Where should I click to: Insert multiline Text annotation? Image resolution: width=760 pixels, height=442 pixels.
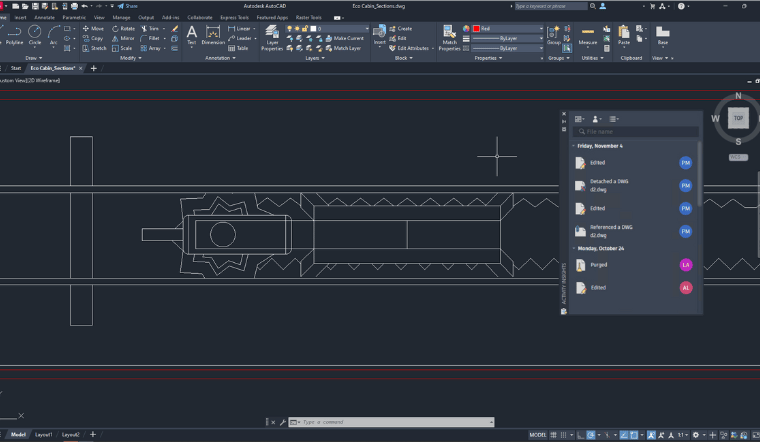(191, 35)
